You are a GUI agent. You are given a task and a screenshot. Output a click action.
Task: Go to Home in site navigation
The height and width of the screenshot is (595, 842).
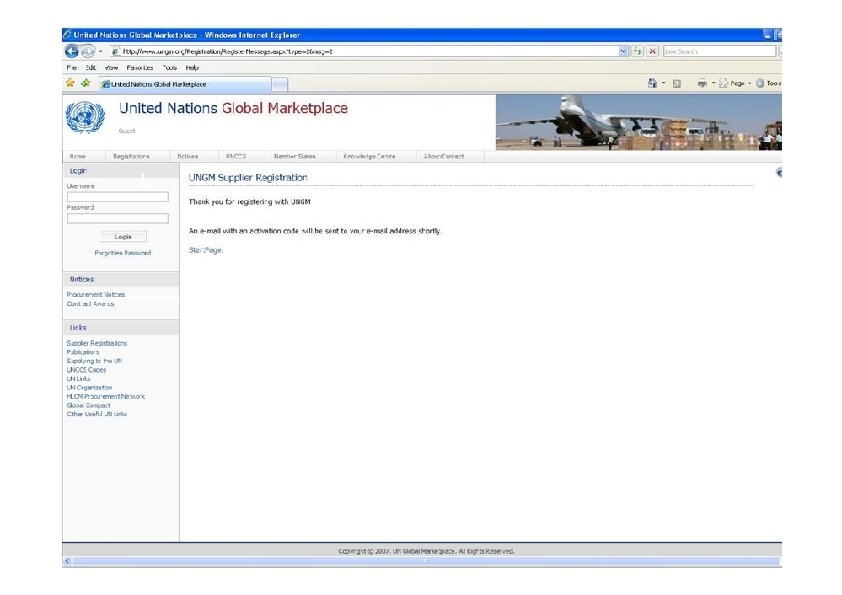pos(77,156)
